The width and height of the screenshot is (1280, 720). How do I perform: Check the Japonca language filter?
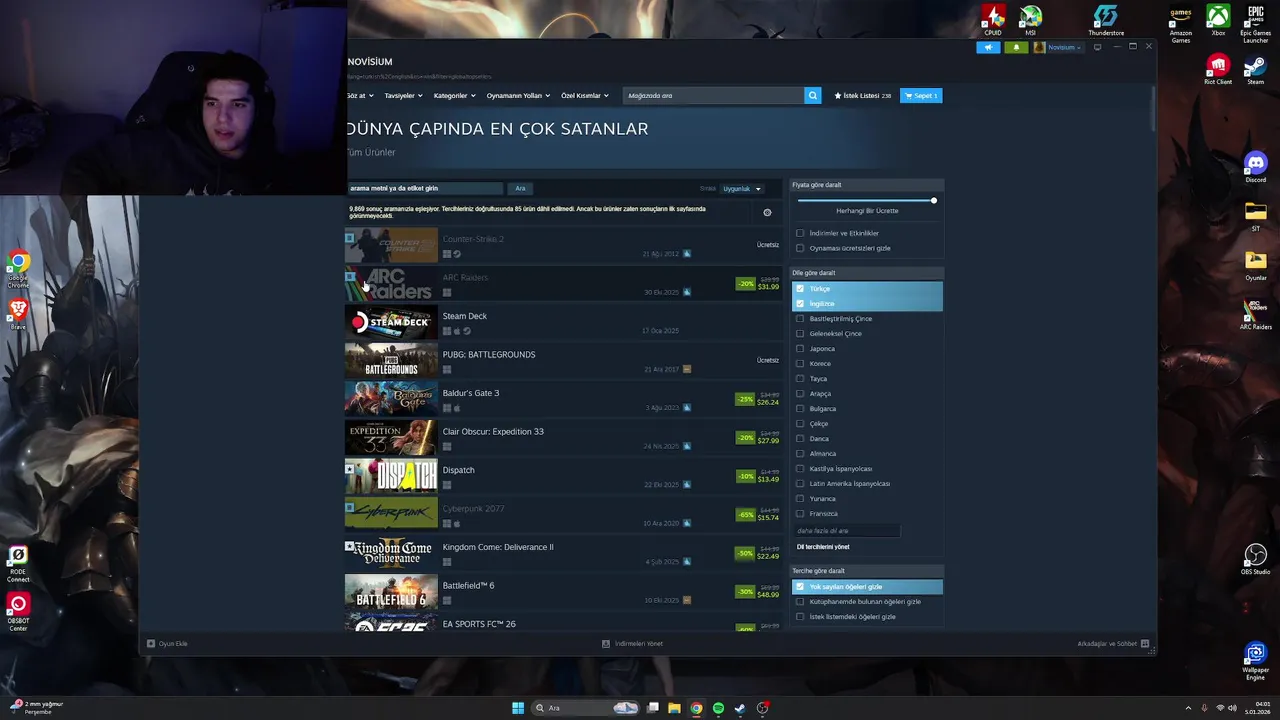pyautogui.click(x=800, y=349)
